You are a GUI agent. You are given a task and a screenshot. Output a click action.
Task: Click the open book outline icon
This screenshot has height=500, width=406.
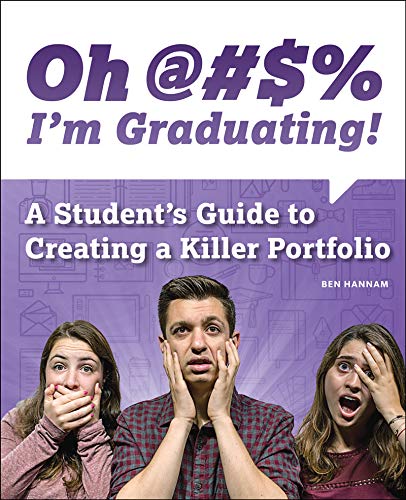122,198
